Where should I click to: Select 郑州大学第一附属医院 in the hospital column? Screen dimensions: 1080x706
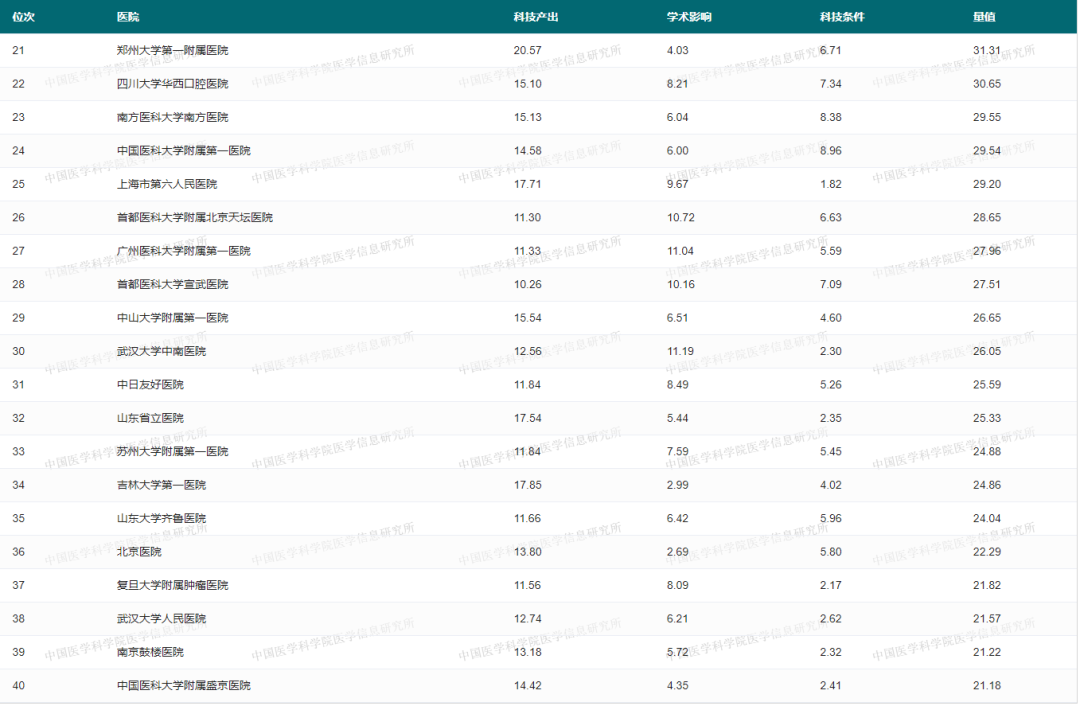173,50
